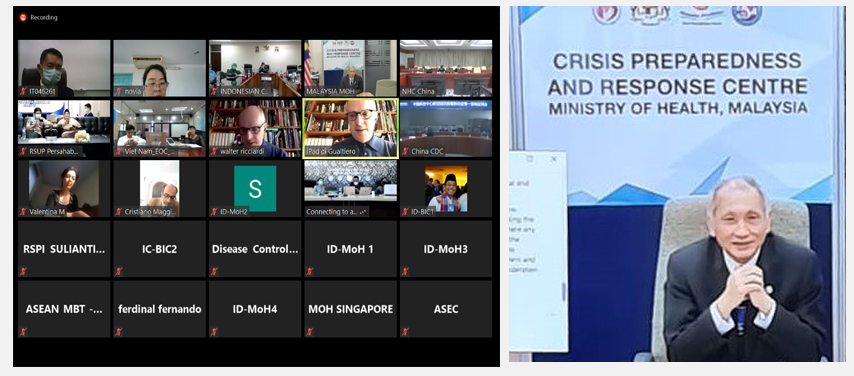Select the Valentina M video tile

(64, 189)
